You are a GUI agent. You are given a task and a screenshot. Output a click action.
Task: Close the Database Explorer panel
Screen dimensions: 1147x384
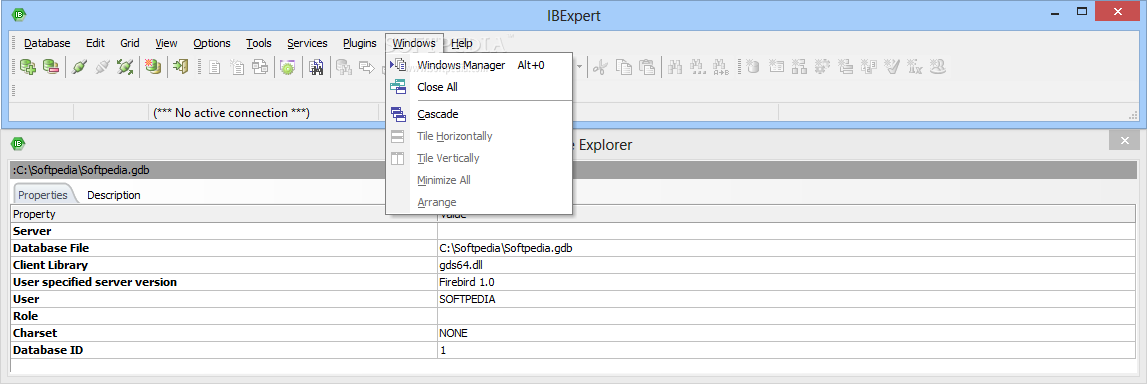[x=1124, y=141]
